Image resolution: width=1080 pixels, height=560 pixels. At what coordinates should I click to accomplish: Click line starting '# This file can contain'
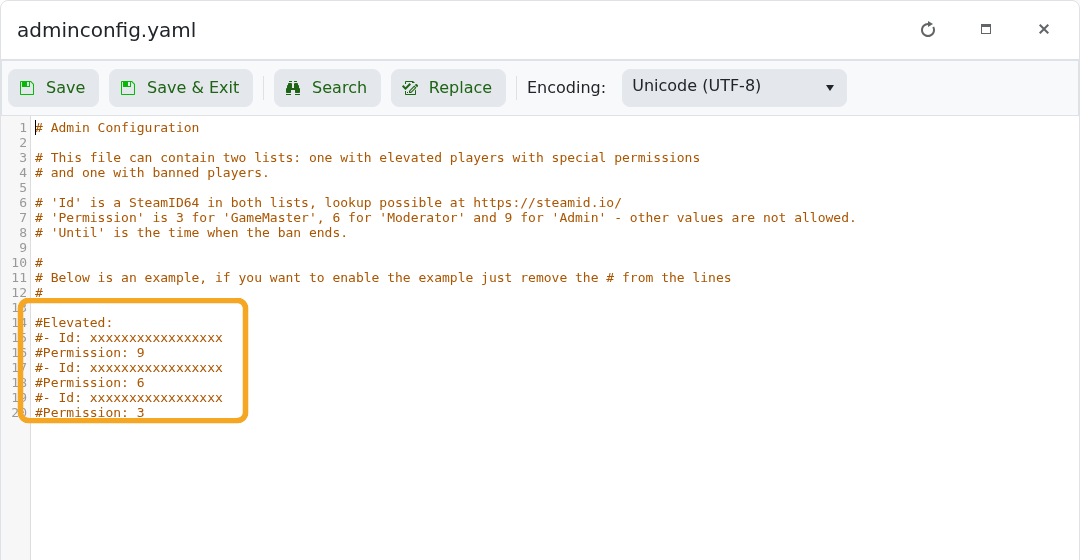coord(367,158)
